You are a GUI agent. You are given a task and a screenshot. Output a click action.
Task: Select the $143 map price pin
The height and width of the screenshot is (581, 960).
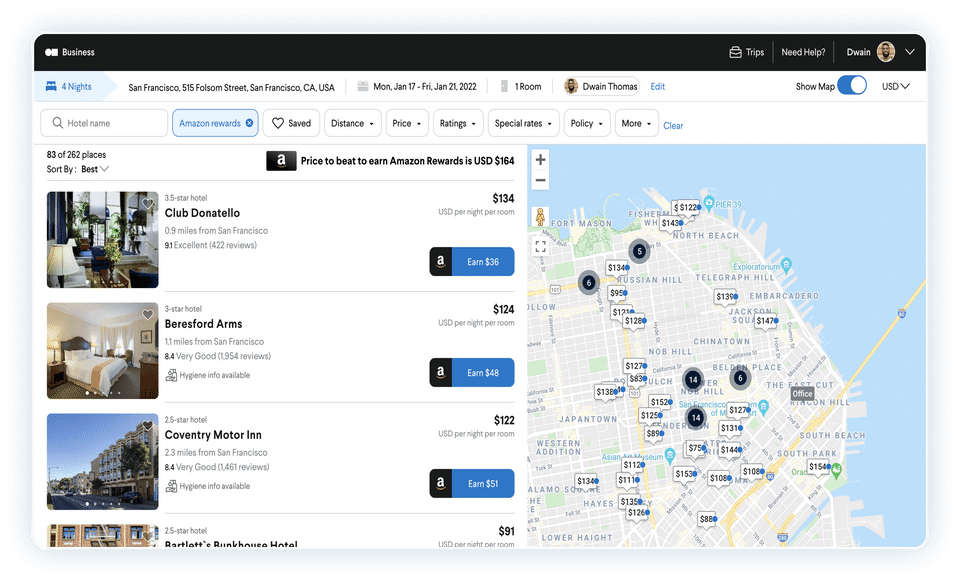pos(671,223)
